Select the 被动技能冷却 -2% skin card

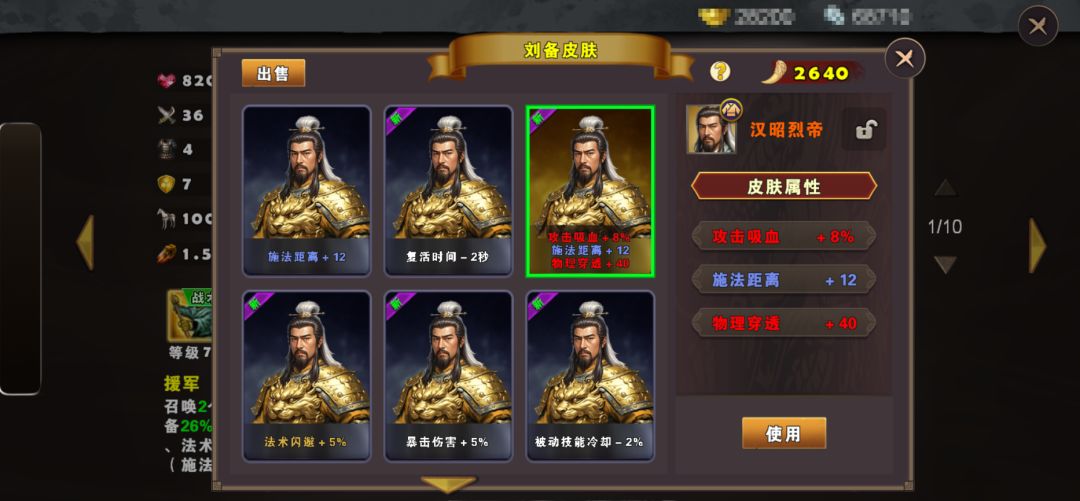pos(590,376)
